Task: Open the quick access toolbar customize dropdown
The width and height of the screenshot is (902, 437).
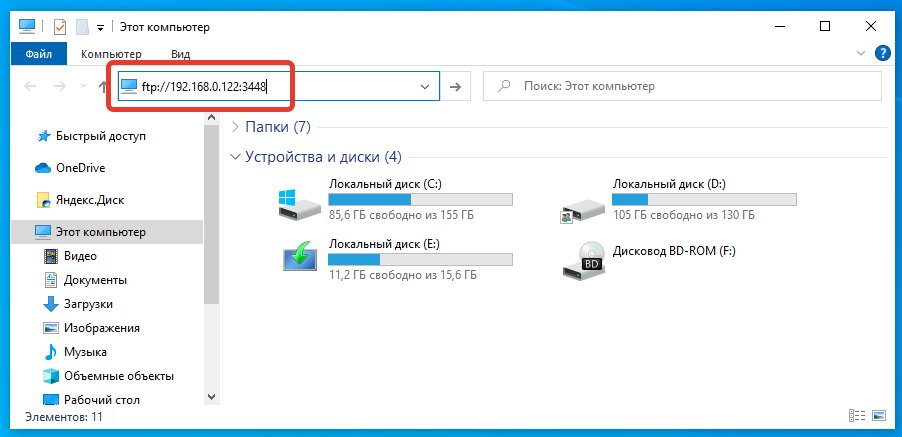Action: pos(100,27)
